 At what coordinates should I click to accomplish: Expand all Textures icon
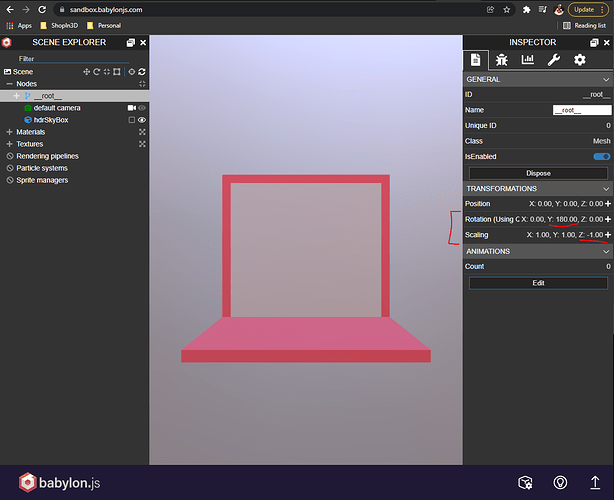[x=142, y=144]
